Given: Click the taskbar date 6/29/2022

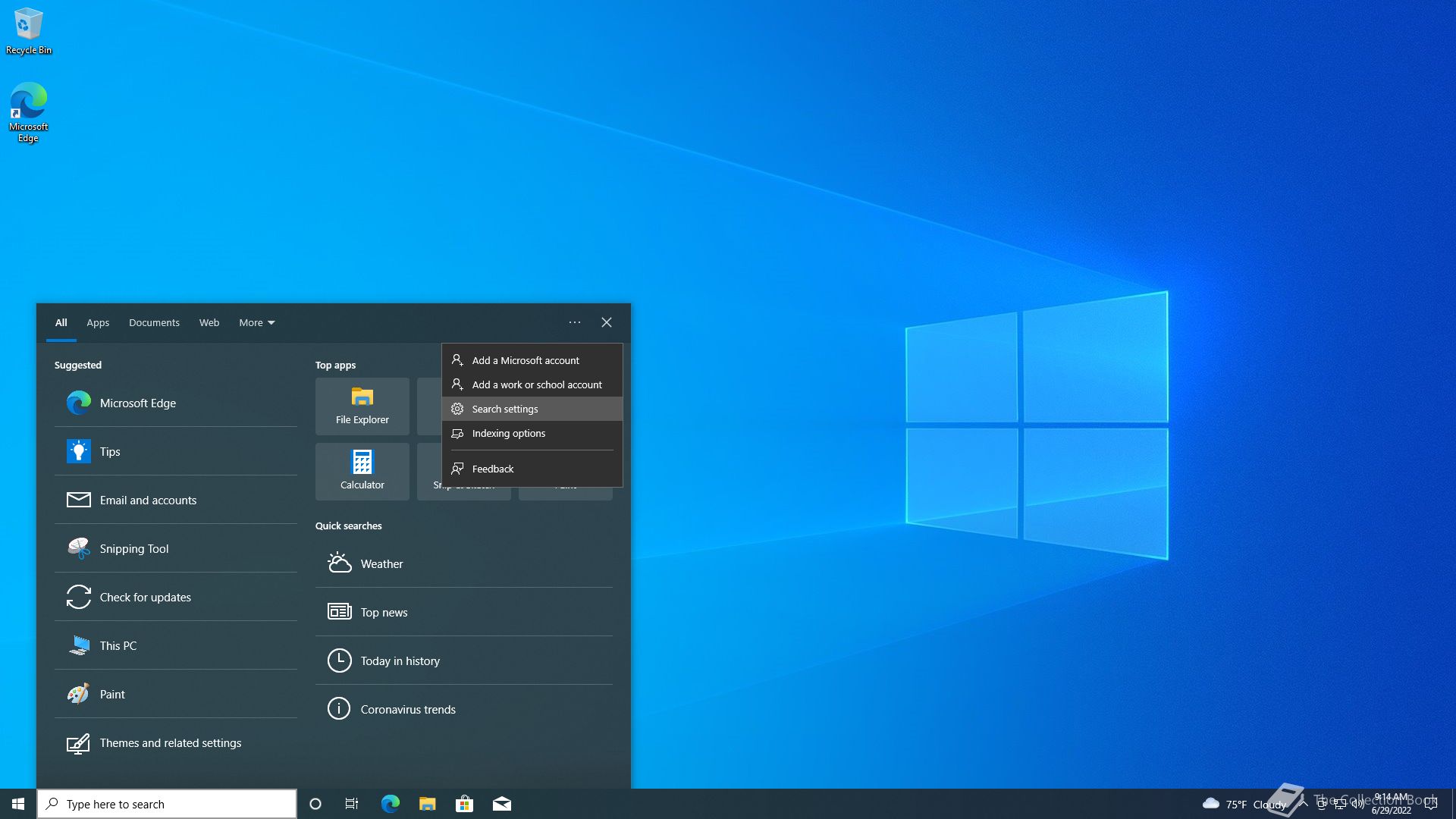Looking at the screenshot, I should (x=1391, y=810).
